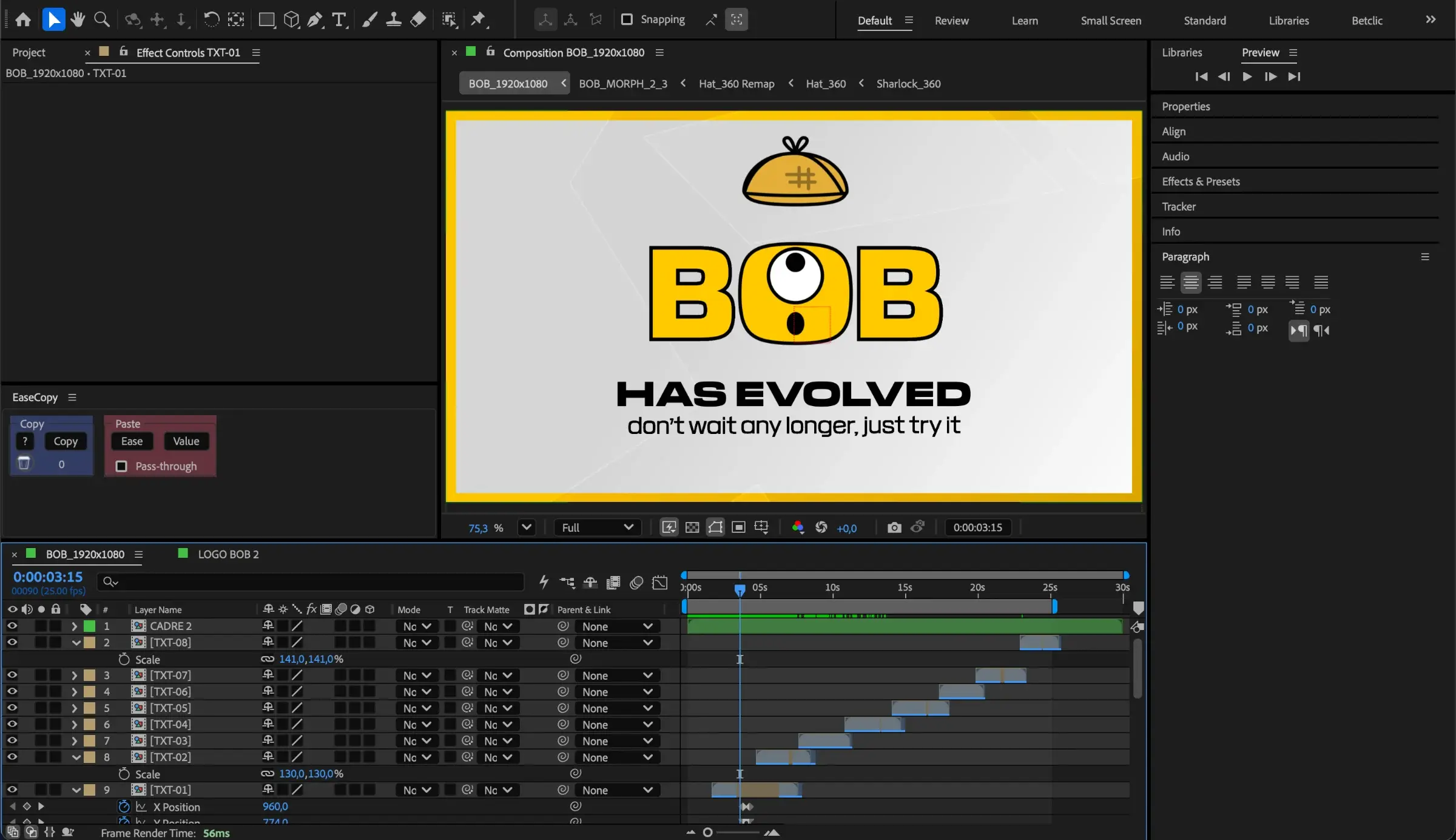The height and width of the screenshot is (840, 1456).
Task: Switch to the Small Screen workspace
Action: click(1111, 21)
